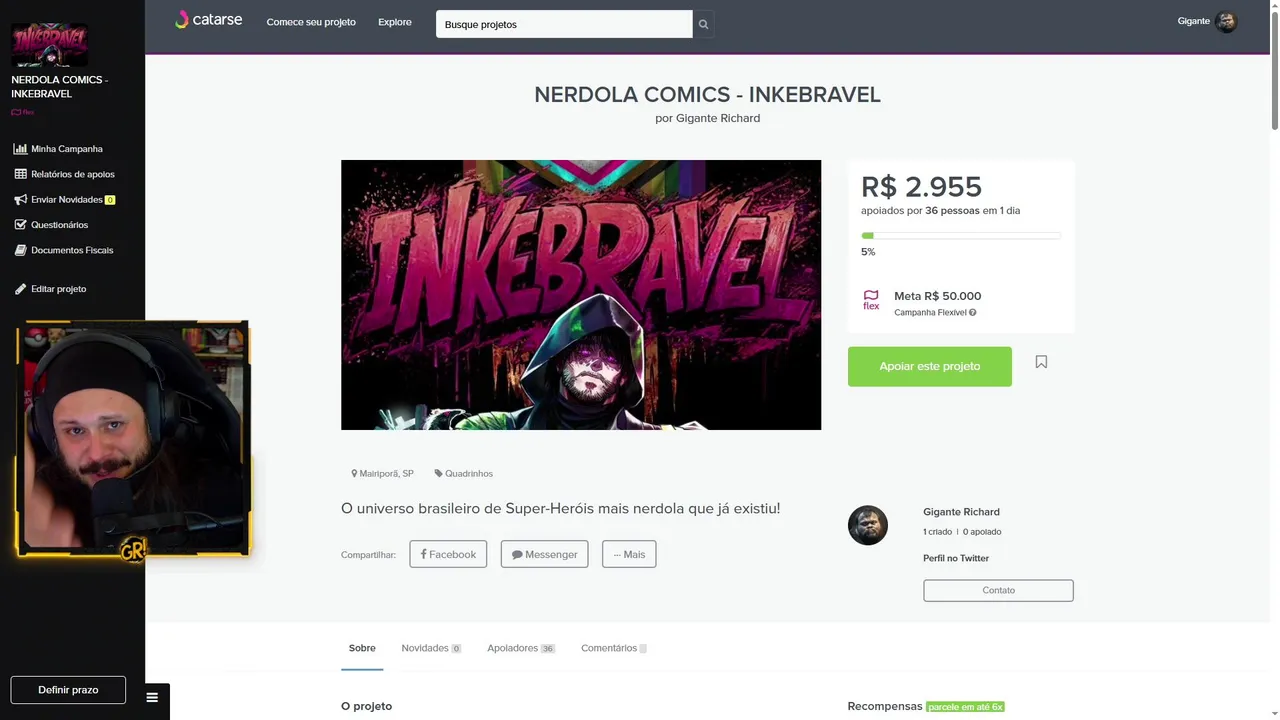Click the Apoiar este projeto button

[930, 366]
